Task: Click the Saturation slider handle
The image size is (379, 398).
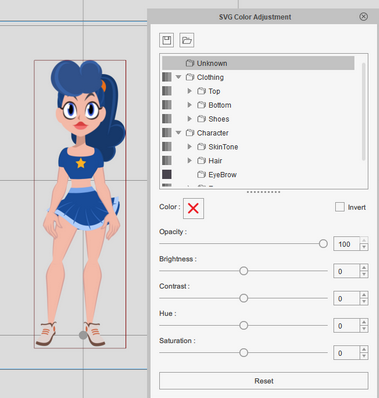Action: coord(244,353)
